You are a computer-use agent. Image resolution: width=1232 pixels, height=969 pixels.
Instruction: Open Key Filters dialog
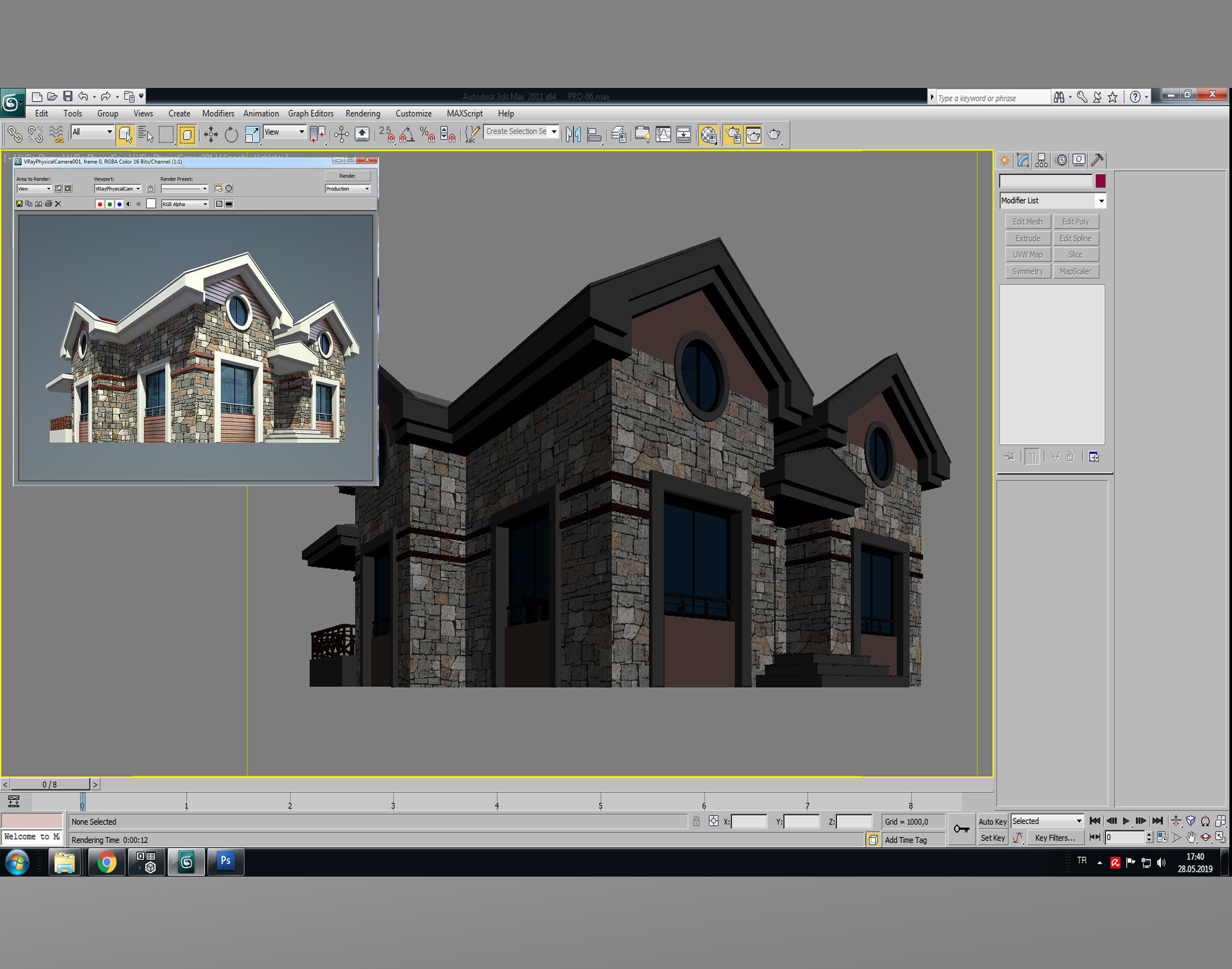[1055, 838]
